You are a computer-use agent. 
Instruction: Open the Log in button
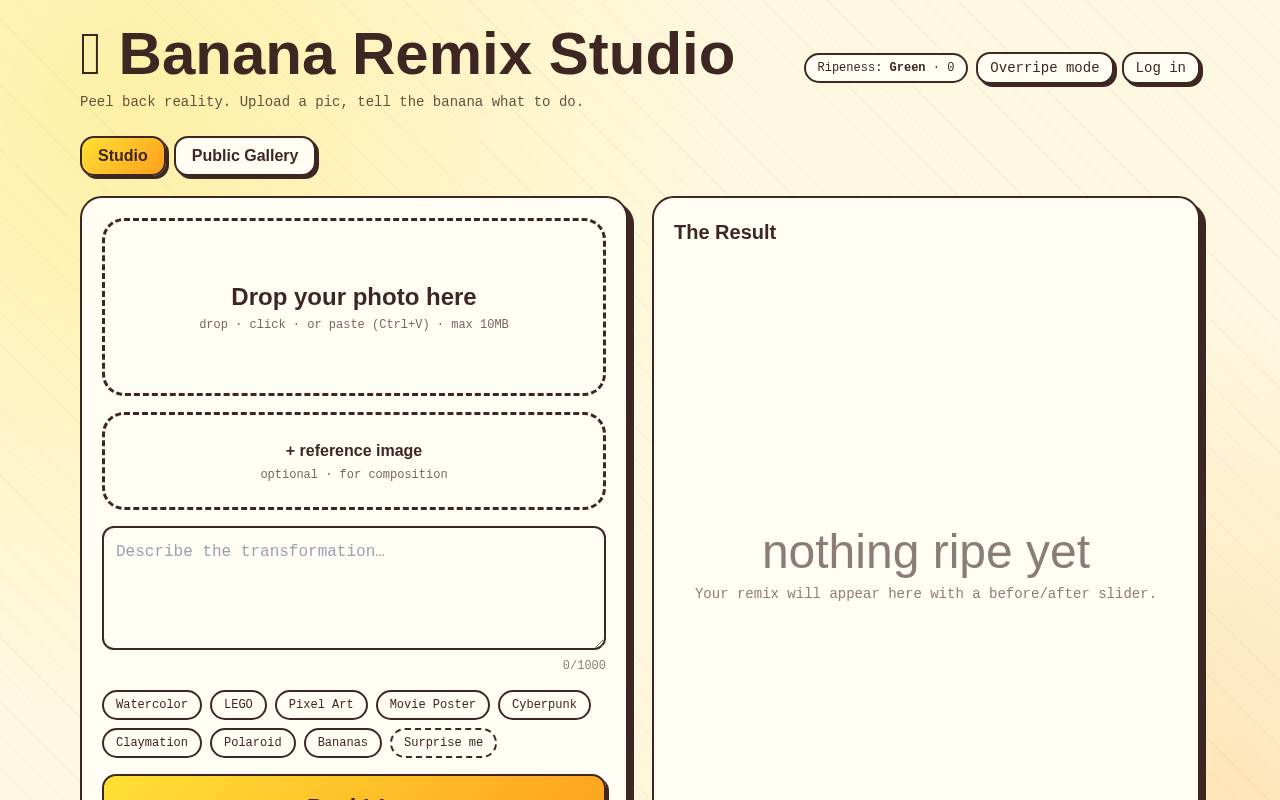1160,68
